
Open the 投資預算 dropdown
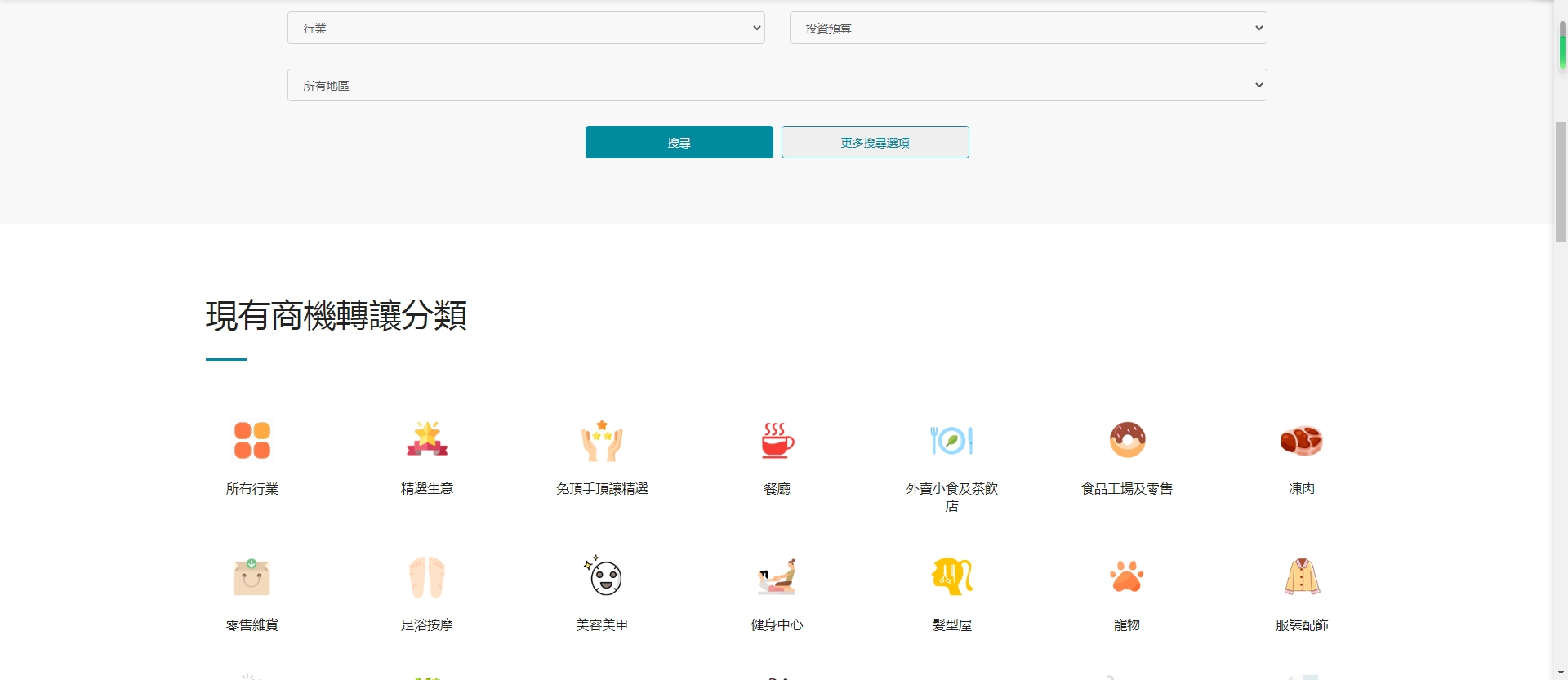(x=1028, y=28)
